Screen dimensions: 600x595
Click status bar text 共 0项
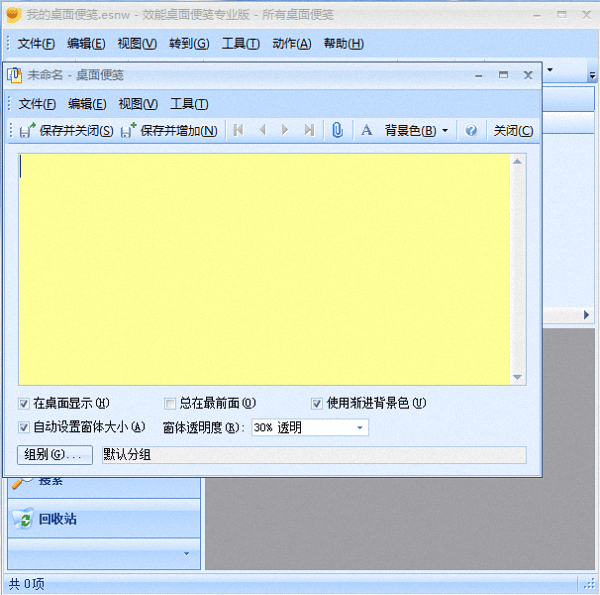27,584
